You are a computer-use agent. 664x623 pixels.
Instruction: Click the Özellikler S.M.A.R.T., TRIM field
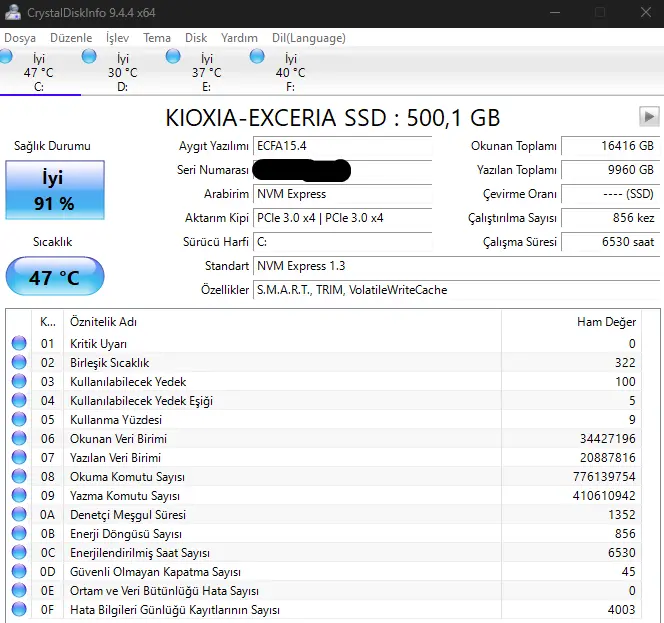click(x=456, y=290)
